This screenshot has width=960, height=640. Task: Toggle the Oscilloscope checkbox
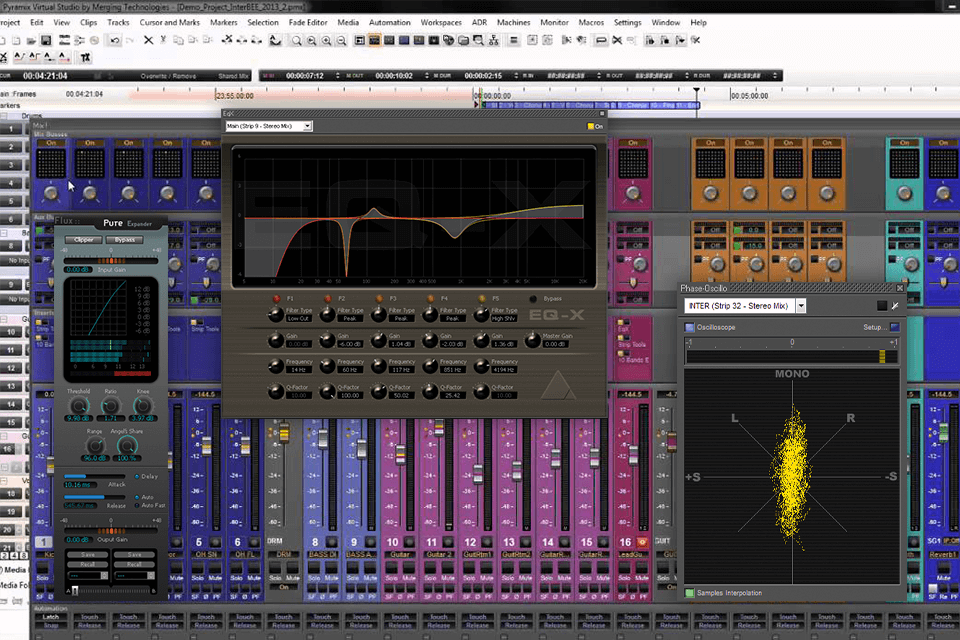tap(690, 327)
